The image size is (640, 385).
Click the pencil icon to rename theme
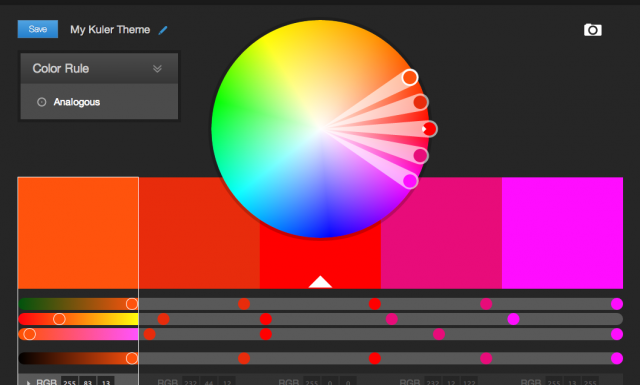163,30
